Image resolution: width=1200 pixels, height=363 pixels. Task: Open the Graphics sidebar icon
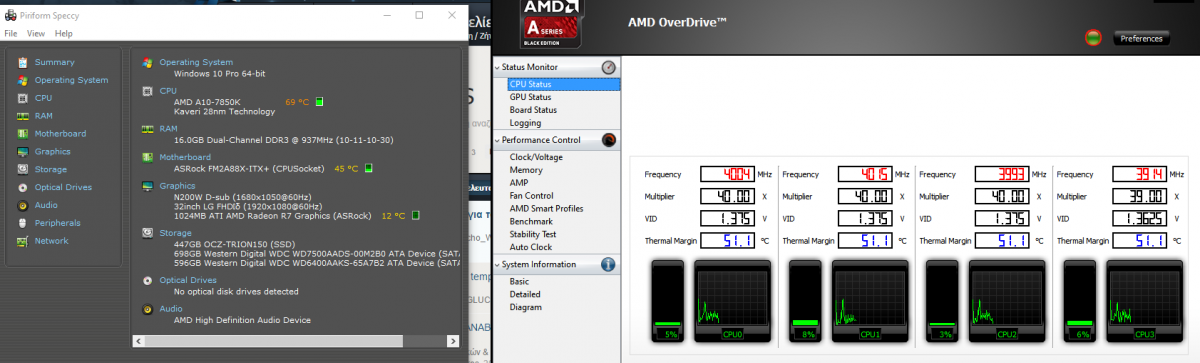(x=22, y=152)
